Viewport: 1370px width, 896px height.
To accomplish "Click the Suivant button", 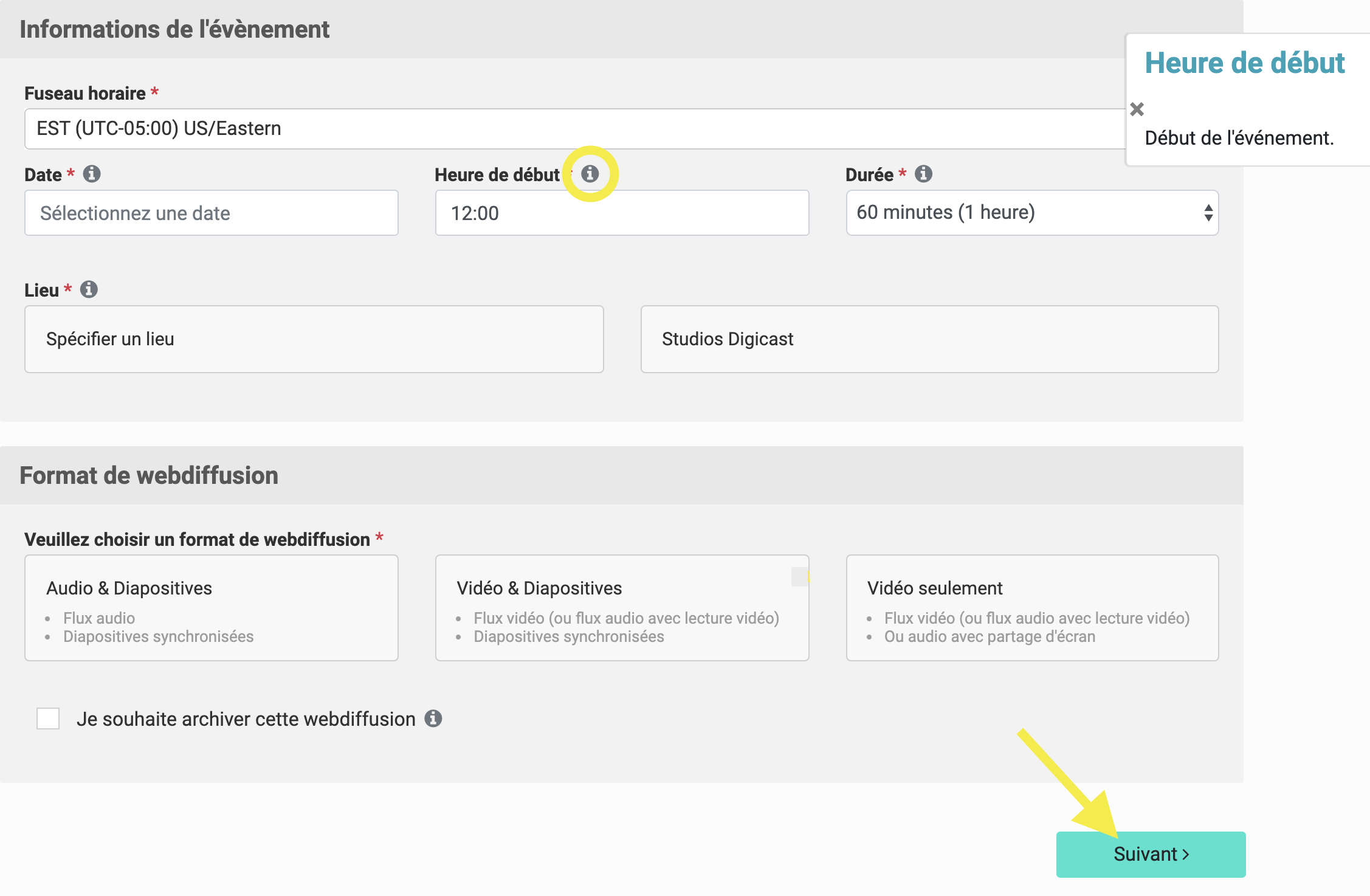I will (x=1151, y=854).
